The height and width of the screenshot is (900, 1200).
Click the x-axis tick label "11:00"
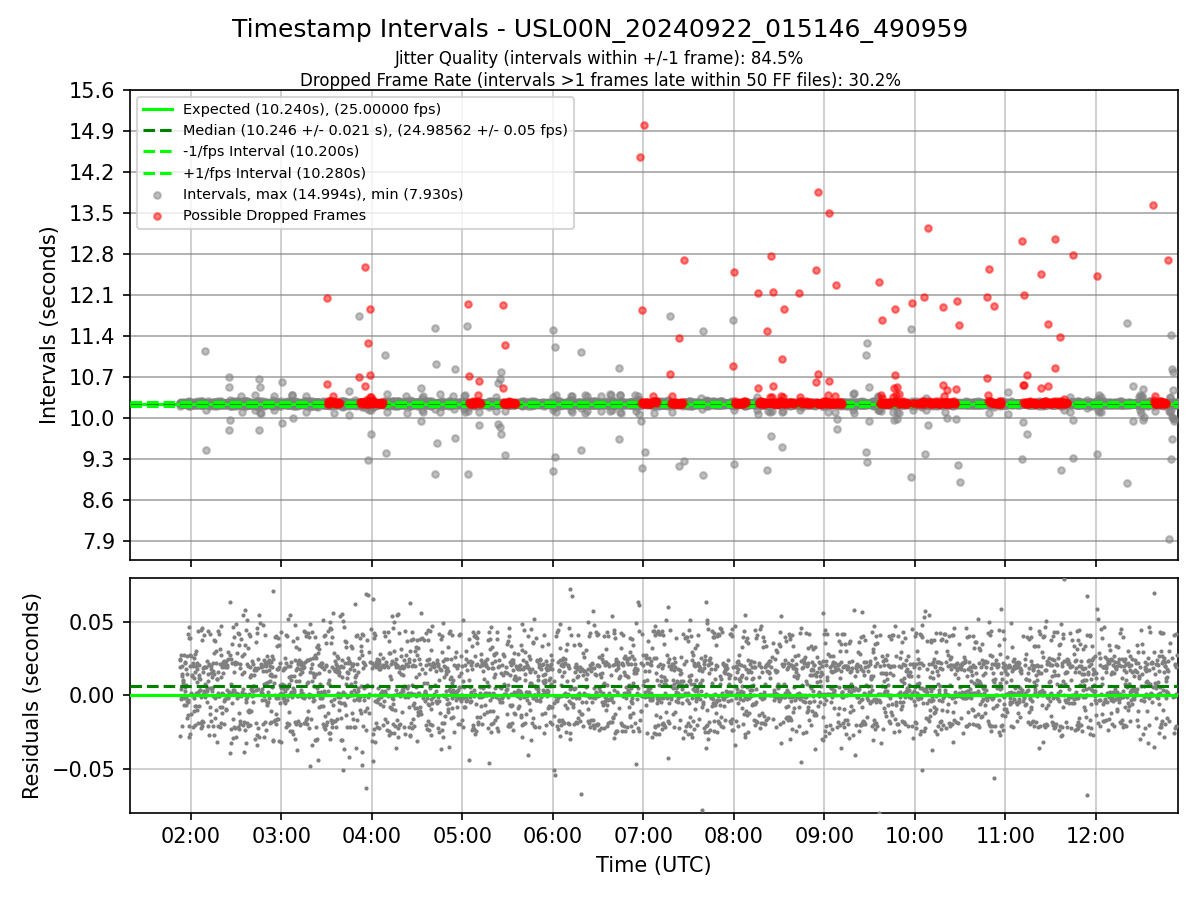(1005, 835)
